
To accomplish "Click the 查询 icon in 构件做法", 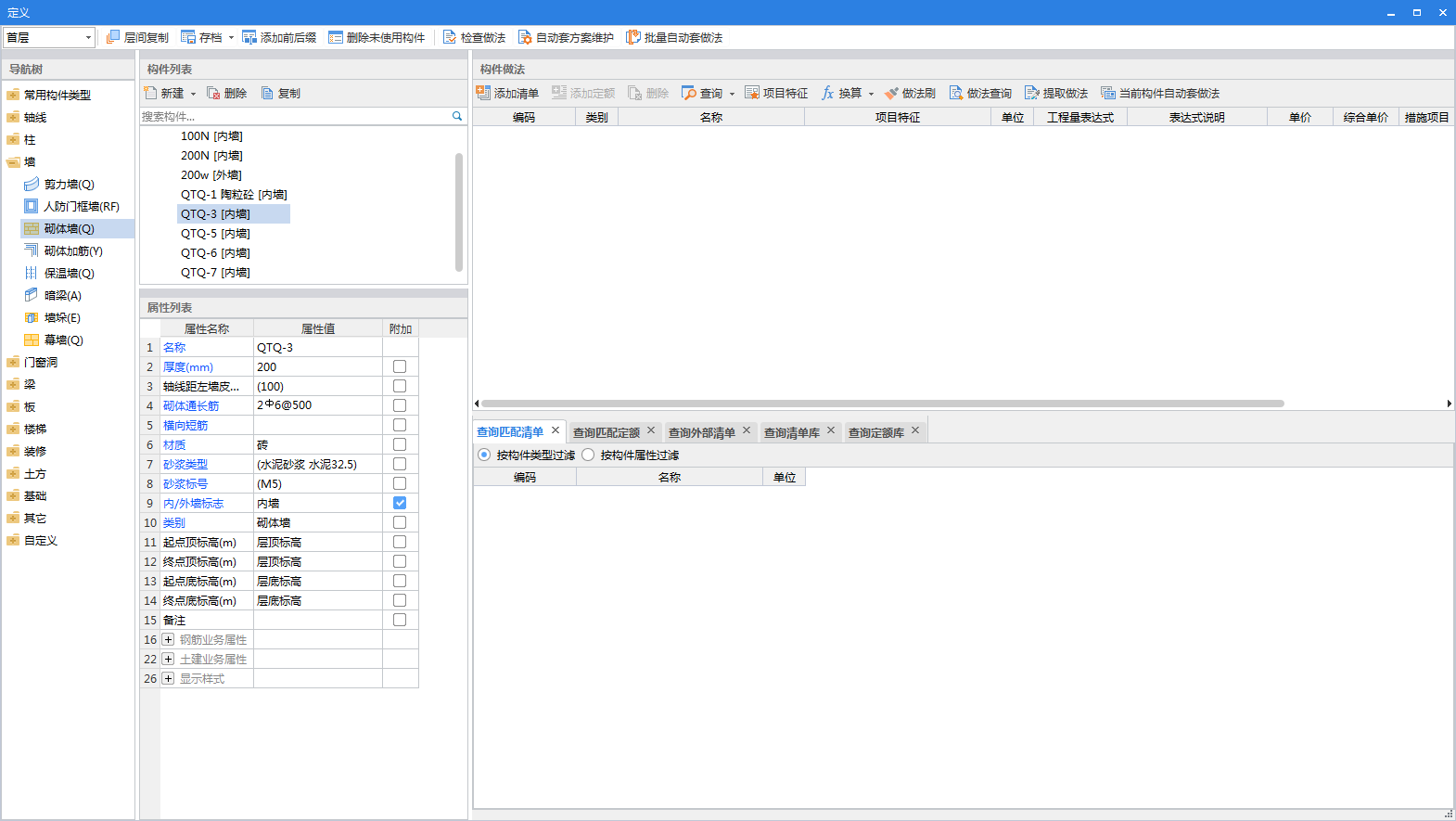I will pyautogui.click(x=688, y=93).
